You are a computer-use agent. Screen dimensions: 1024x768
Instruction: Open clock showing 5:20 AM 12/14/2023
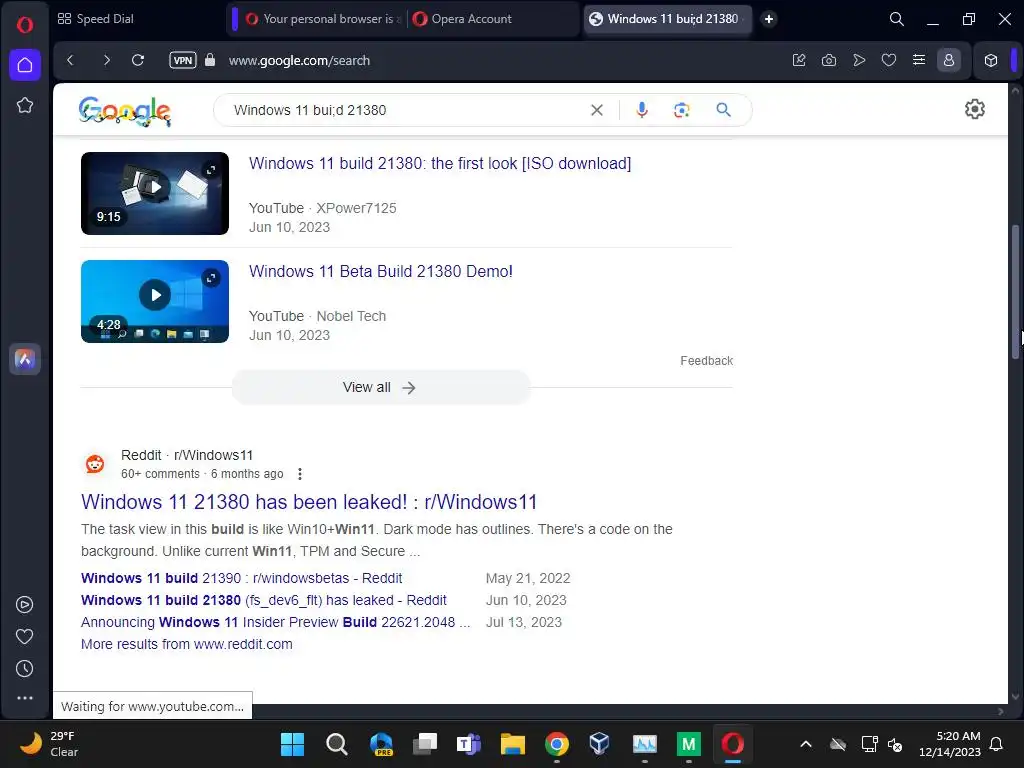coord(950,744)
